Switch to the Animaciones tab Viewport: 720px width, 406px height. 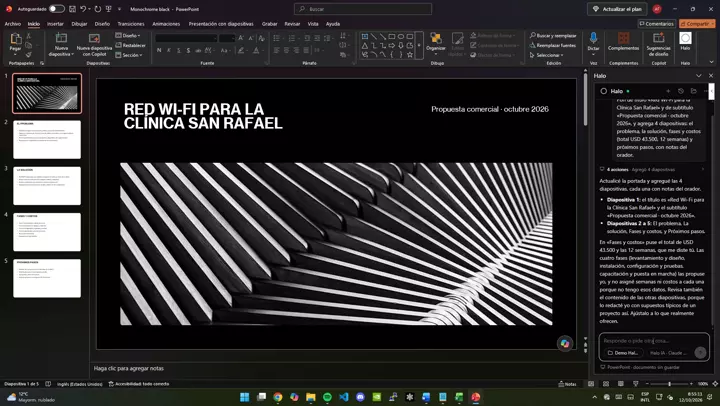(166, 24)
